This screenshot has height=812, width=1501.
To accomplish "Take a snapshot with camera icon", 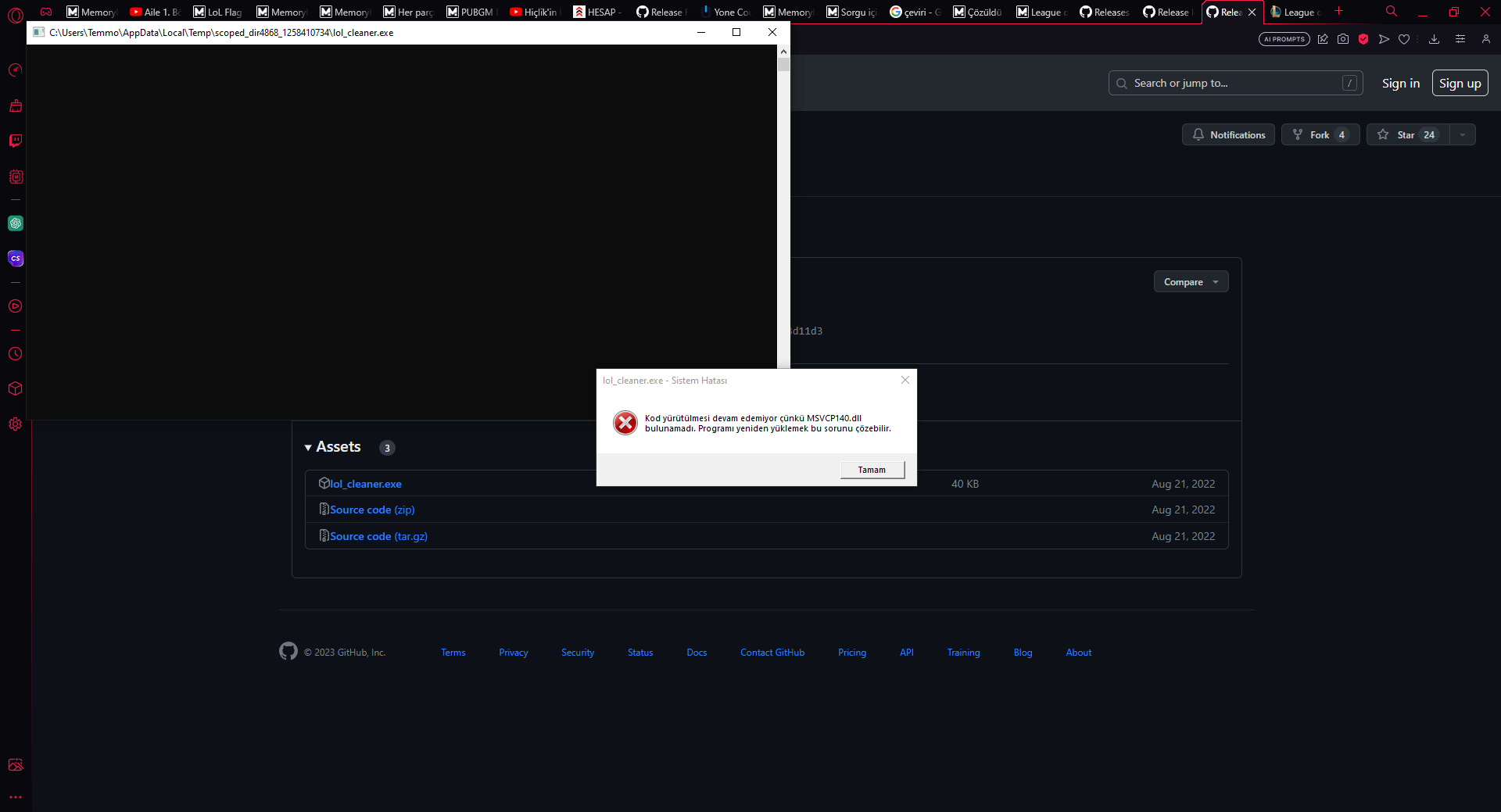I will (1343, 39).
